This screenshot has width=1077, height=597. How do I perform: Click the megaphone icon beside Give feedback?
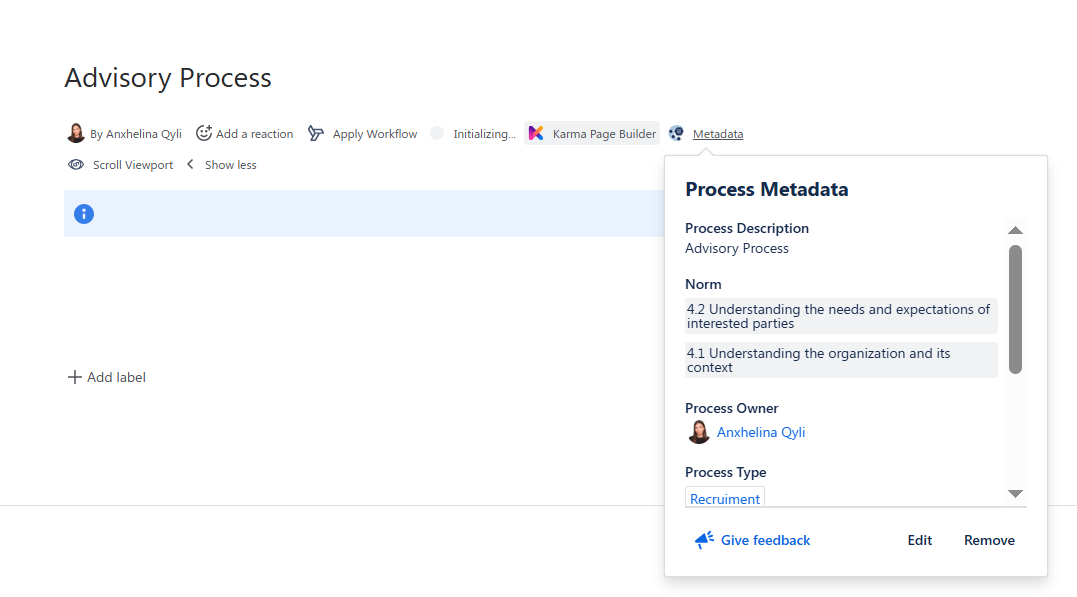(x=704, y=540)
